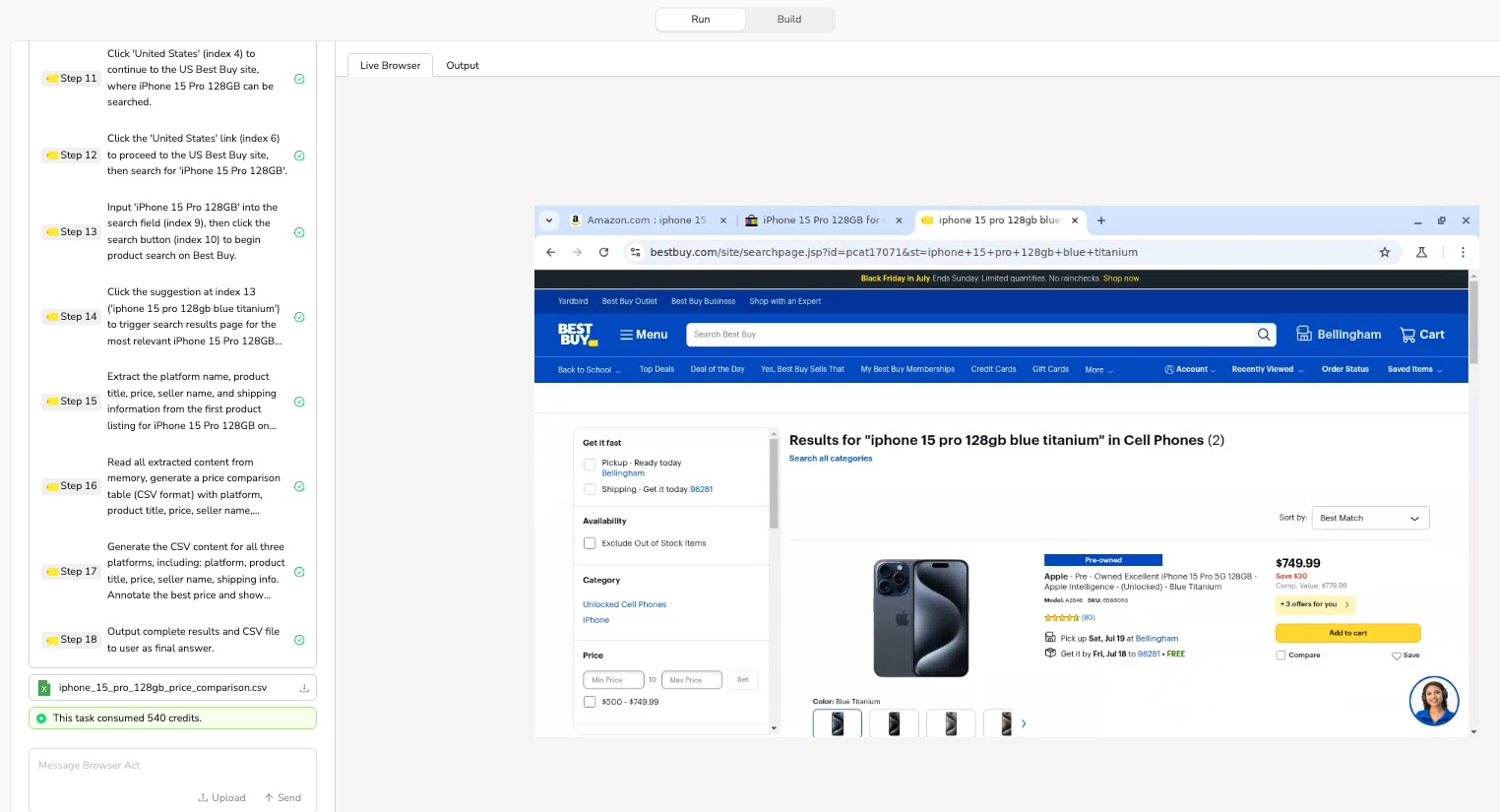This screenshot has width=1500, height=812.
Task: Select the third iPhone color swatch
Action: [951, 723]
